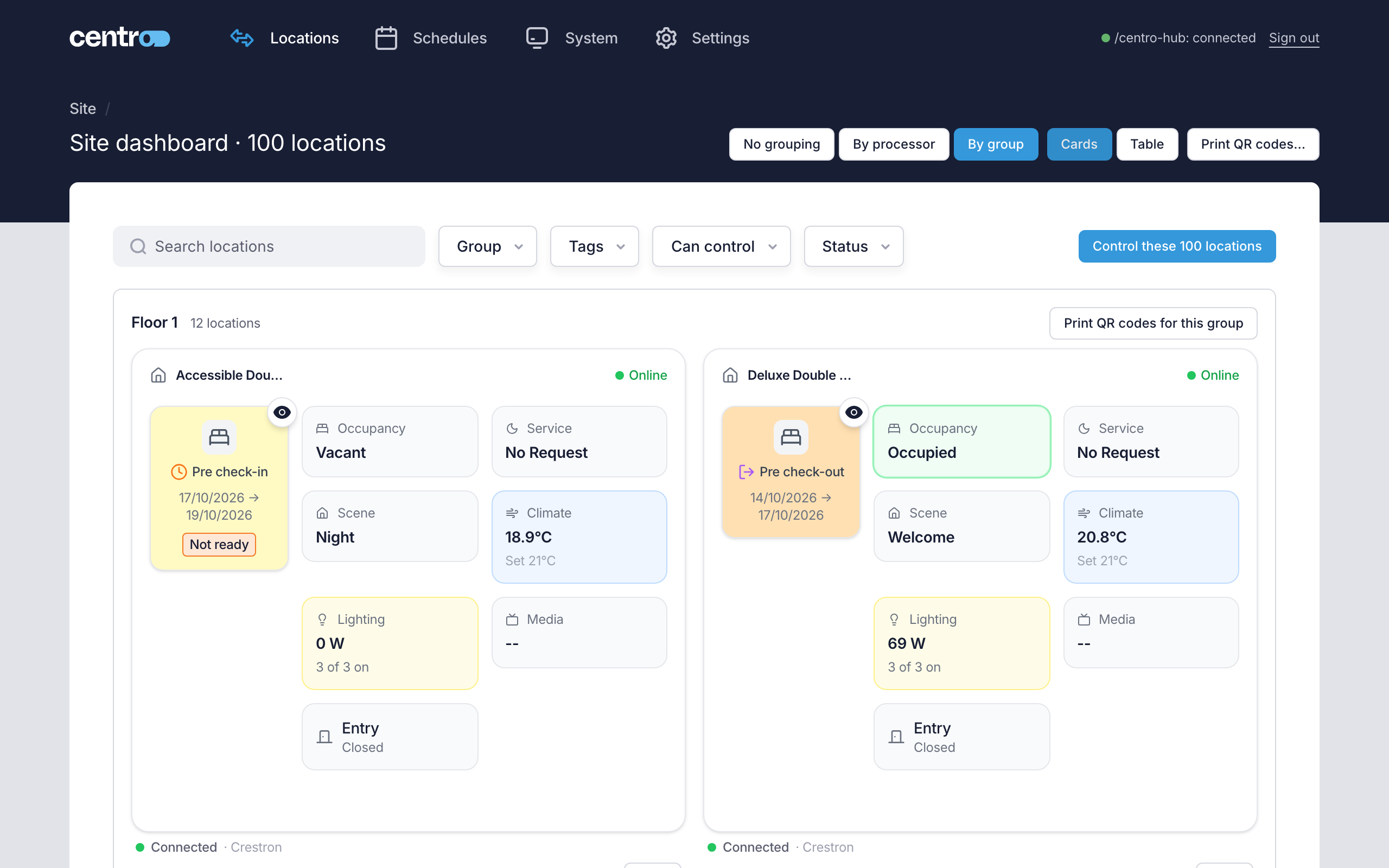Click home icon beside Deluxe Double
Viewport: 1389px width, 868px height.
730,375
